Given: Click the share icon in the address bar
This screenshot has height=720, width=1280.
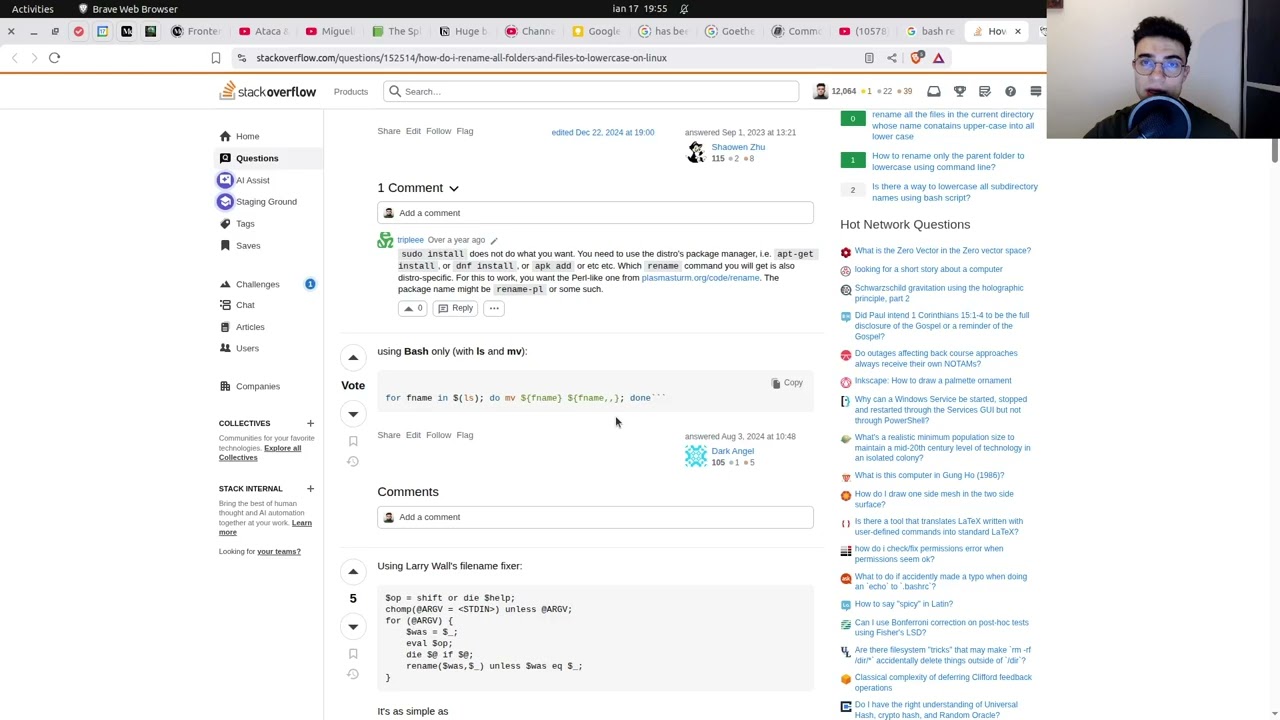Looking at the screenshot, I should [891, 58].
